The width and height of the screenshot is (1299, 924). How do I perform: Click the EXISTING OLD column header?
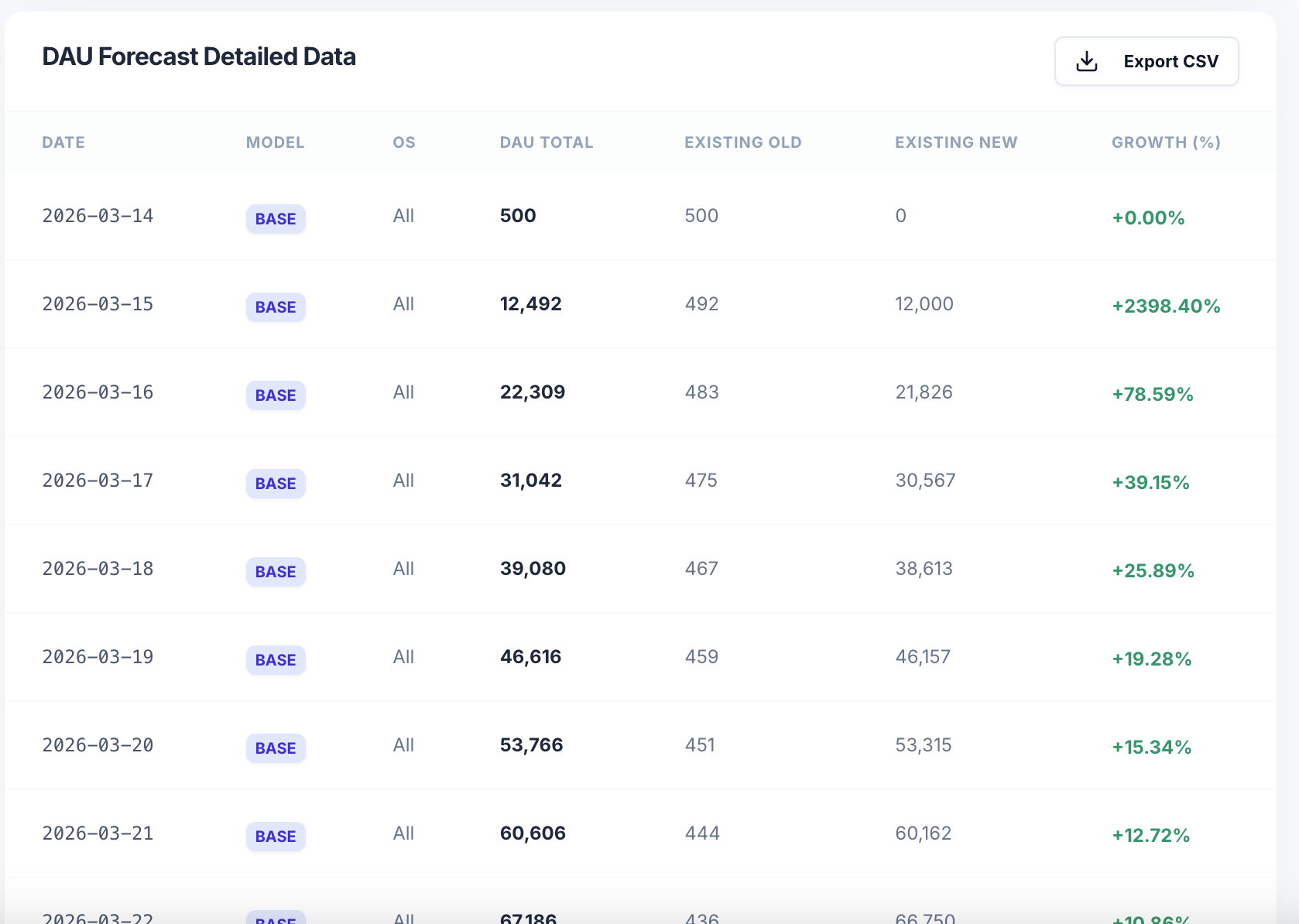coord(742,142)
